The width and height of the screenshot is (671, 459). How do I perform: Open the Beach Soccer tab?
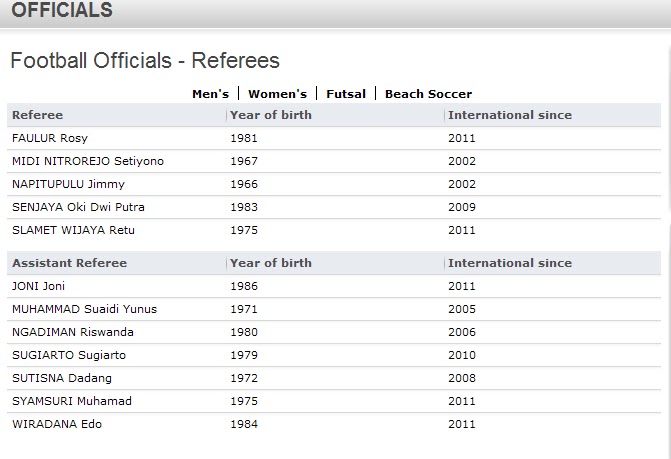click(x=428, y=94)
